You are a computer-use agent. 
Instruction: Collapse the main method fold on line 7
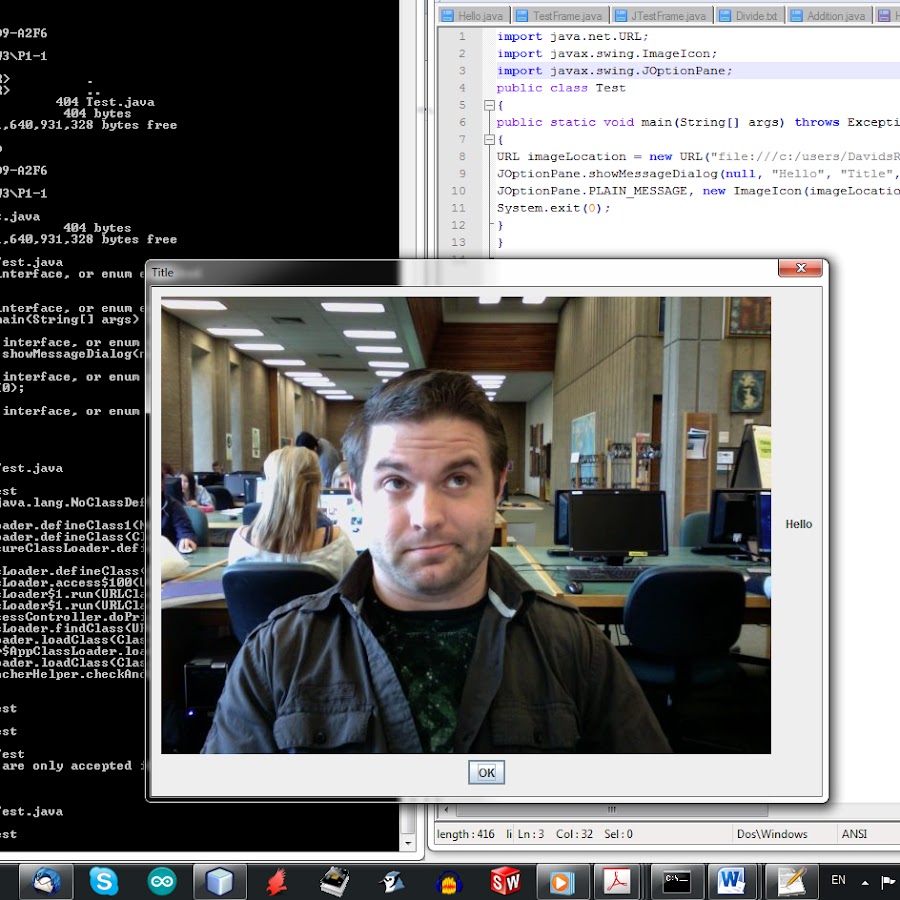489,139
